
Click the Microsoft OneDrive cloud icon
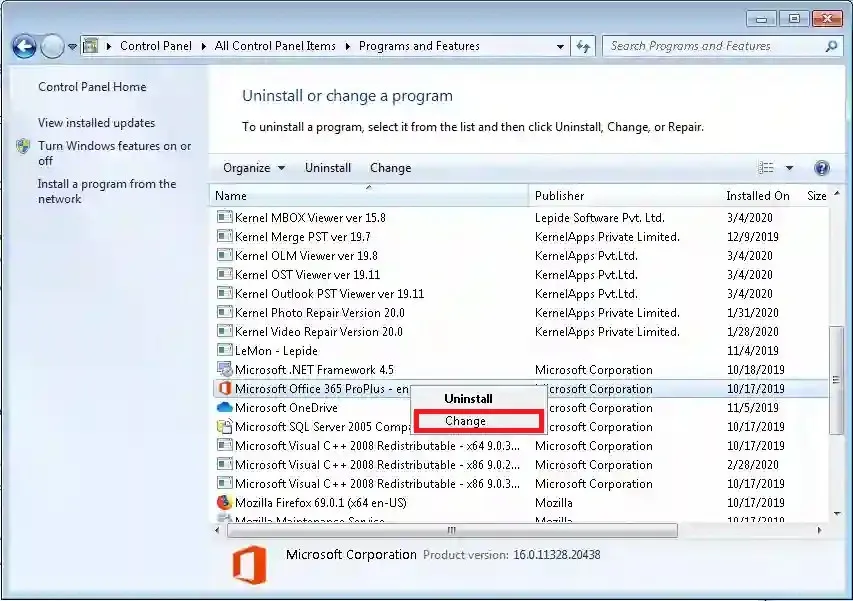(222, 408)
